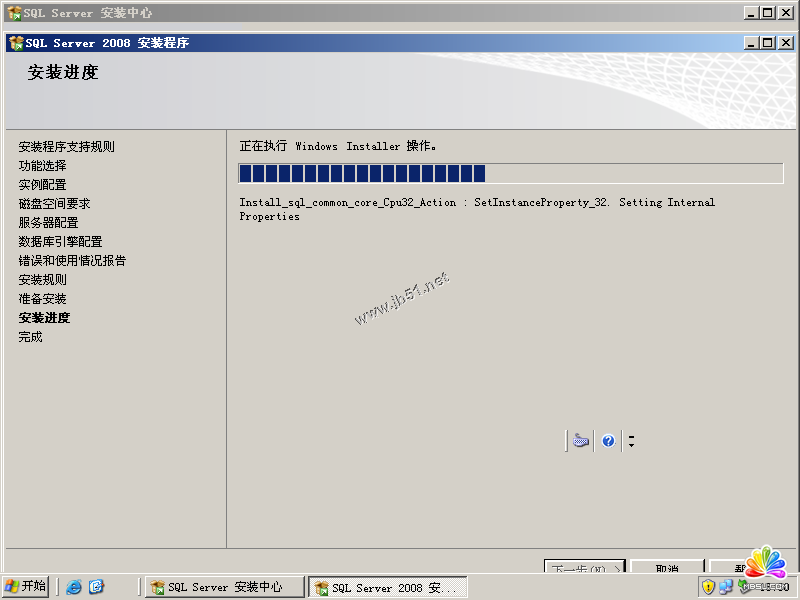Open the yellow security shield tray icon
Image resolution: width=800 pixels, height=600 pixels.
(x=708, y=587)
